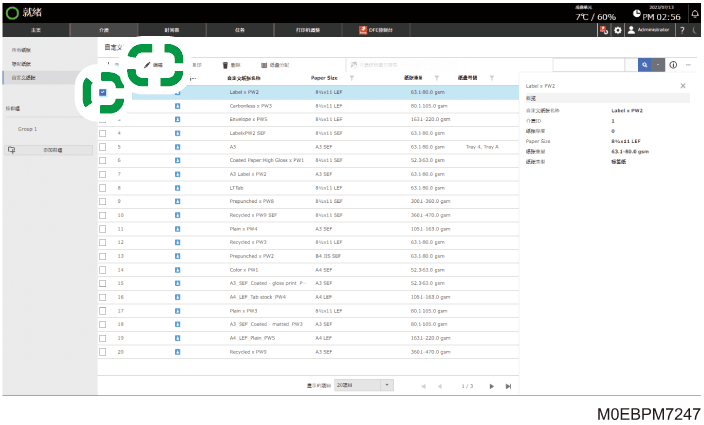Click the filter icon on paper weight column
The image size is (704, 425).
tap(436, 78)
